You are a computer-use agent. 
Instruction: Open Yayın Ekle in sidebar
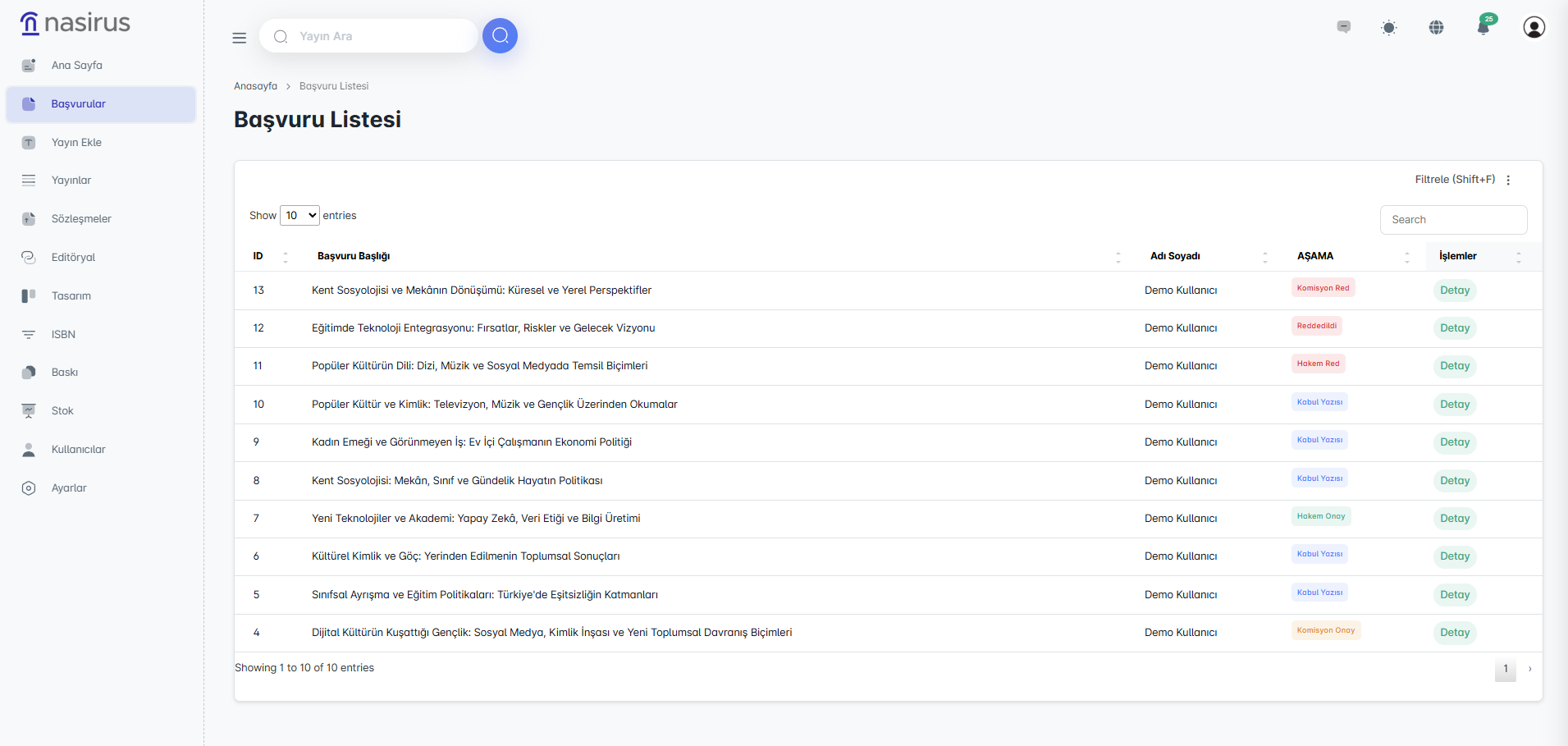(76, 143)
